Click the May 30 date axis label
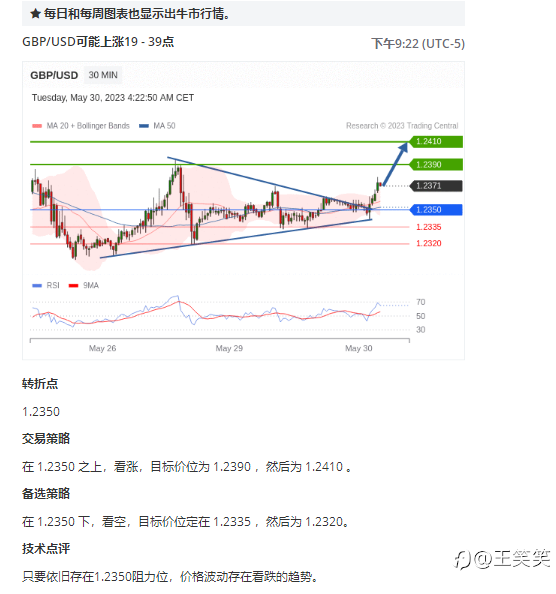Image resolution: width=556 pixels, height=594 pixels. (359, 348)
